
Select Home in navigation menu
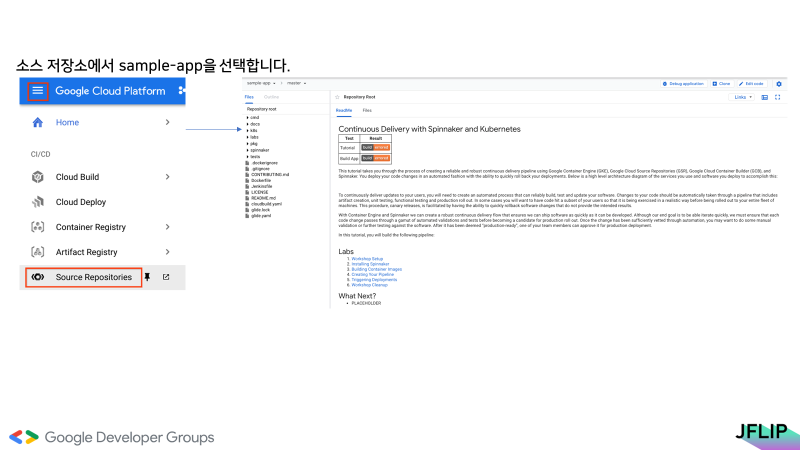67,122
